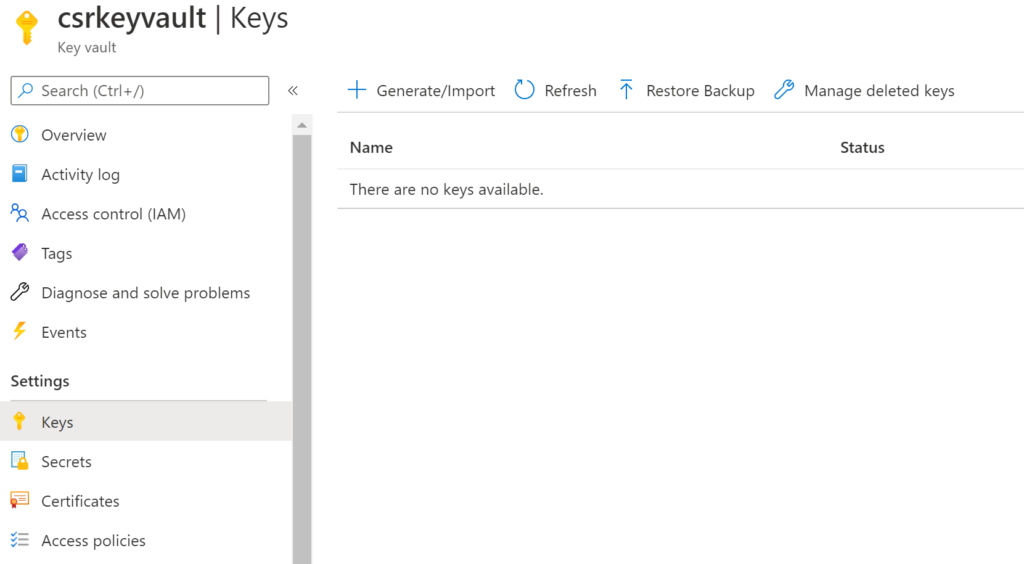Click the Events lightning bolt icon
The height and width of the screenshot is (564, 1024).
[x=20, y=332]
